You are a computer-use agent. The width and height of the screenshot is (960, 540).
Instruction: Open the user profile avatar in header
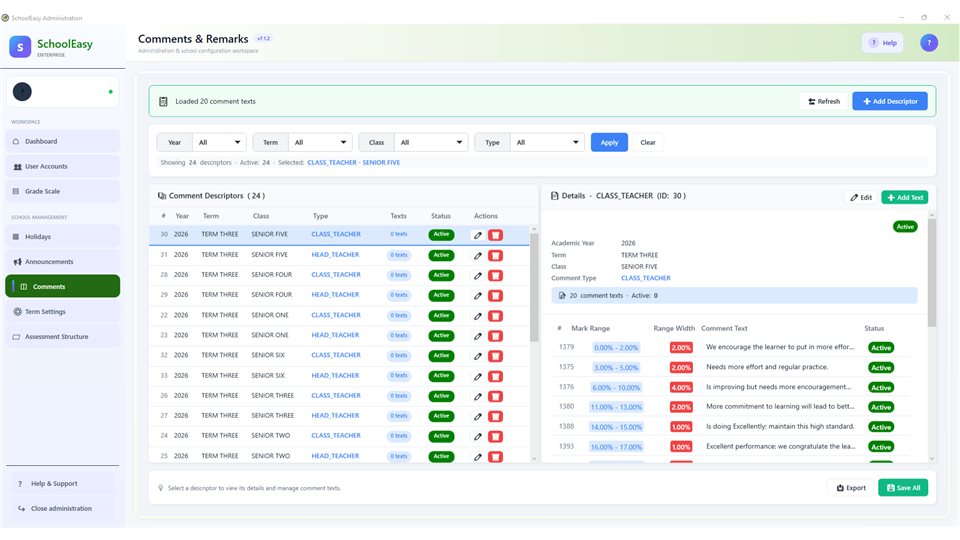point(929,43)
